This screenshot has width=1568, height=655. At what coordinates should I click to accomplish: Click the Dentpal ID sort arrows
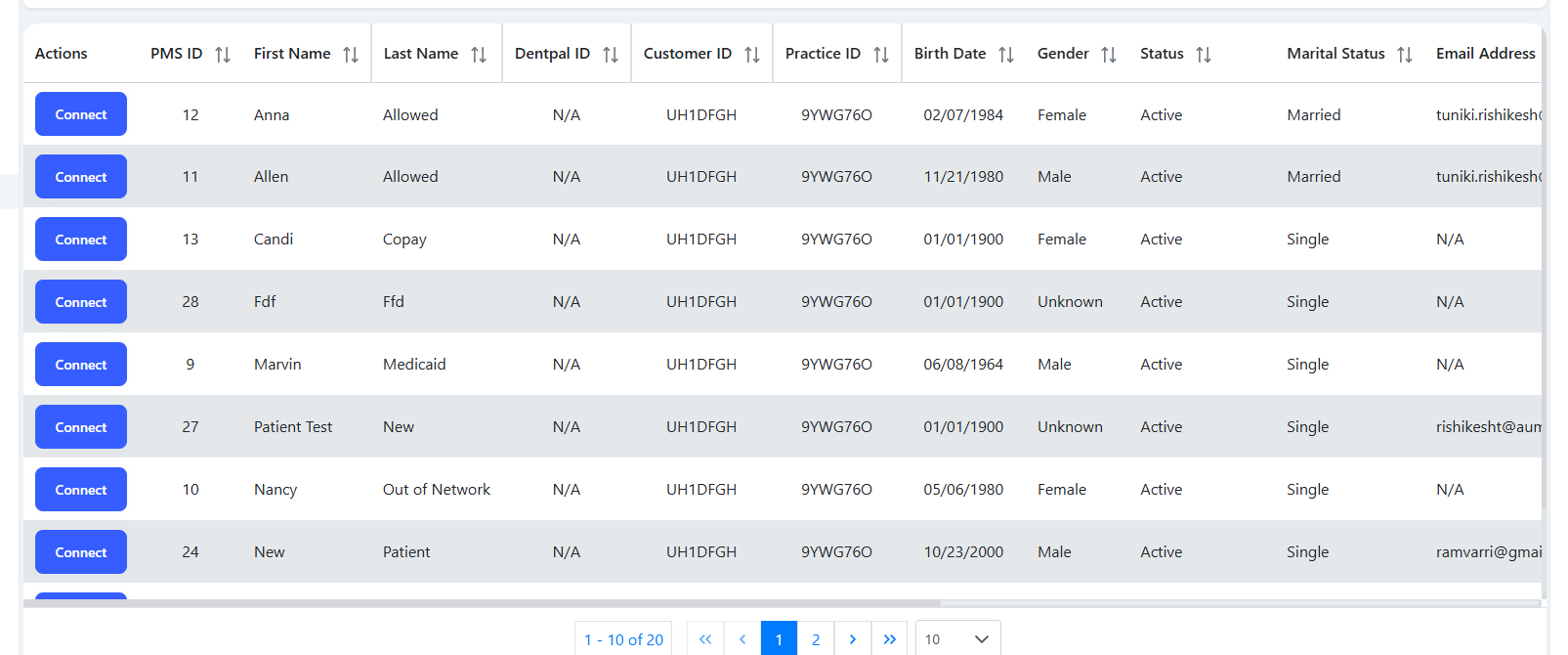611,55
